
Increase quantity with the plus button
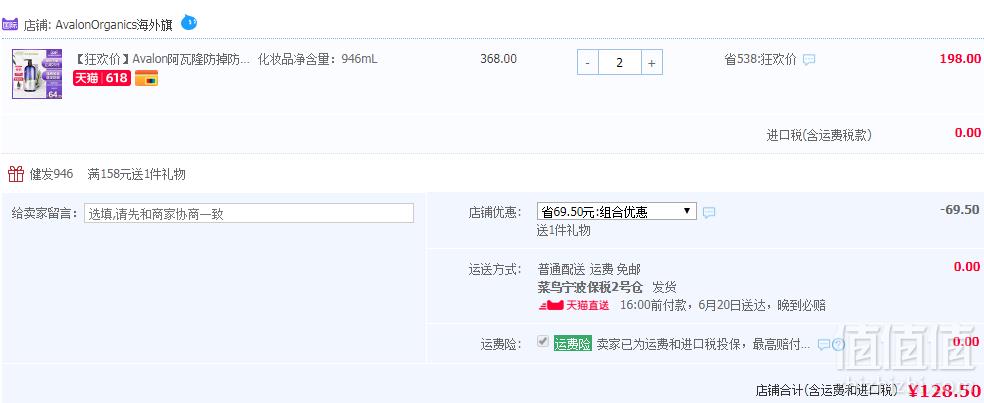651,63
